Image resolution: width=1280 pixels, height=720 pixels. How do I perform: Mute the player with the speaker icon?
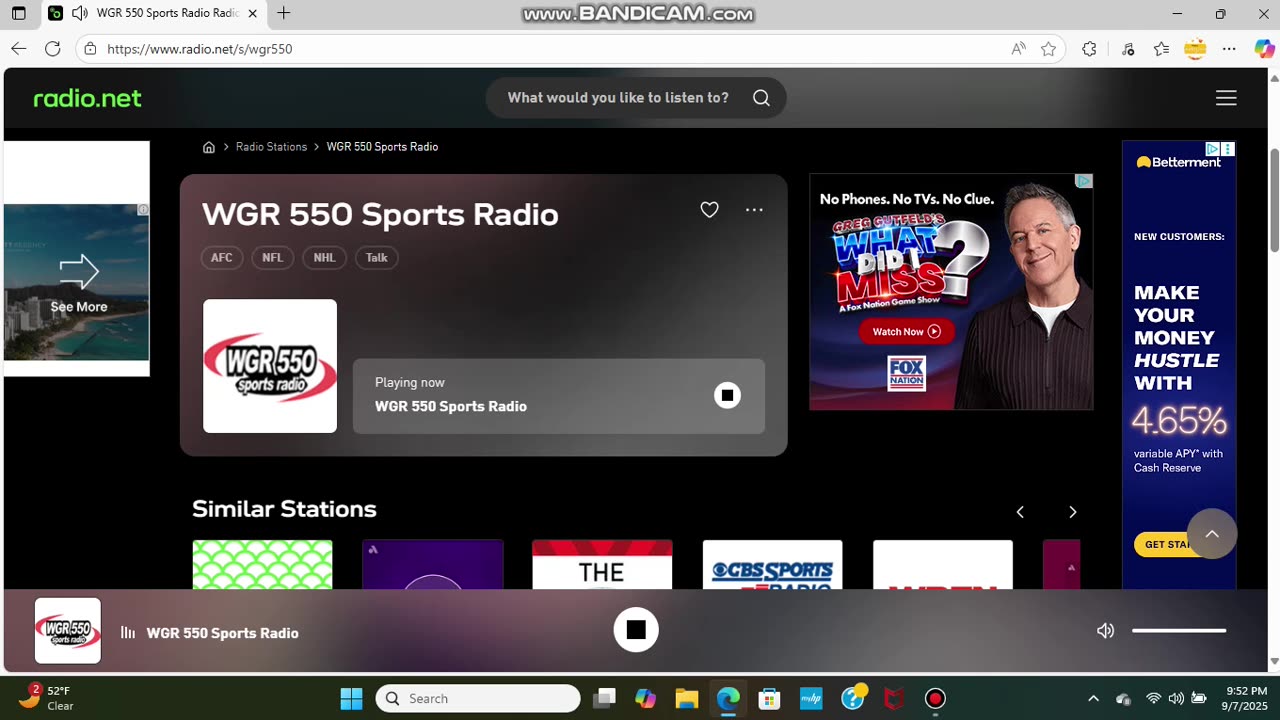(1105, 631)
